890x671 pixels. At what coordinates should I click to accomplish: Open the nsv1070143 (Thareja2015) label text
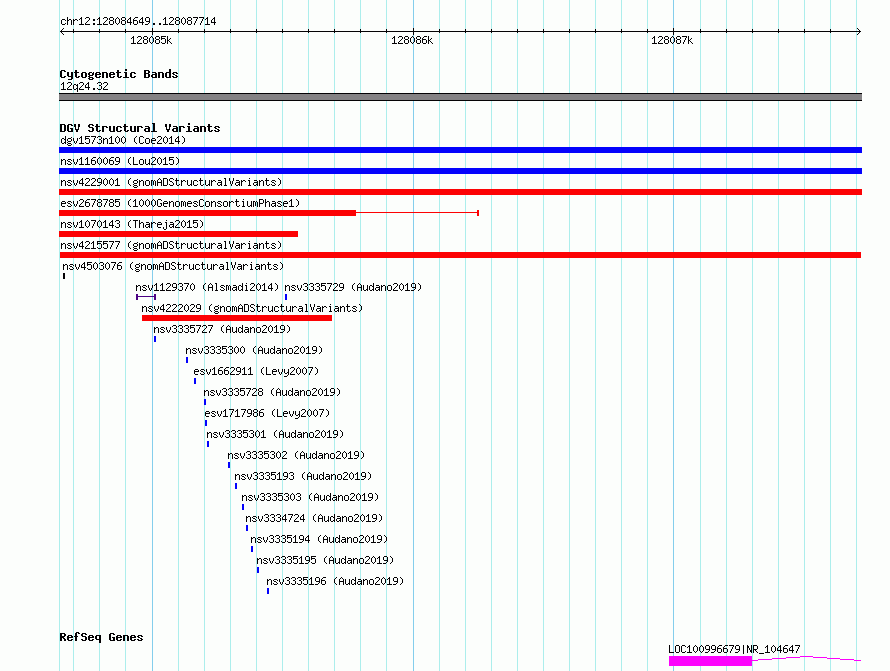[x=132, y=224]
